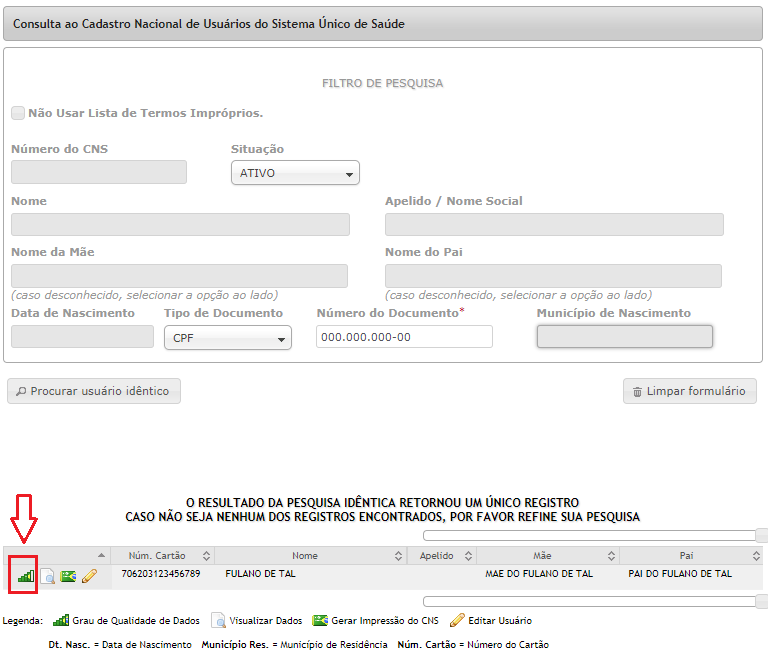Click the Gerar Impressão do CNS row icon
The image size is (768, 672).
(68, 576)
